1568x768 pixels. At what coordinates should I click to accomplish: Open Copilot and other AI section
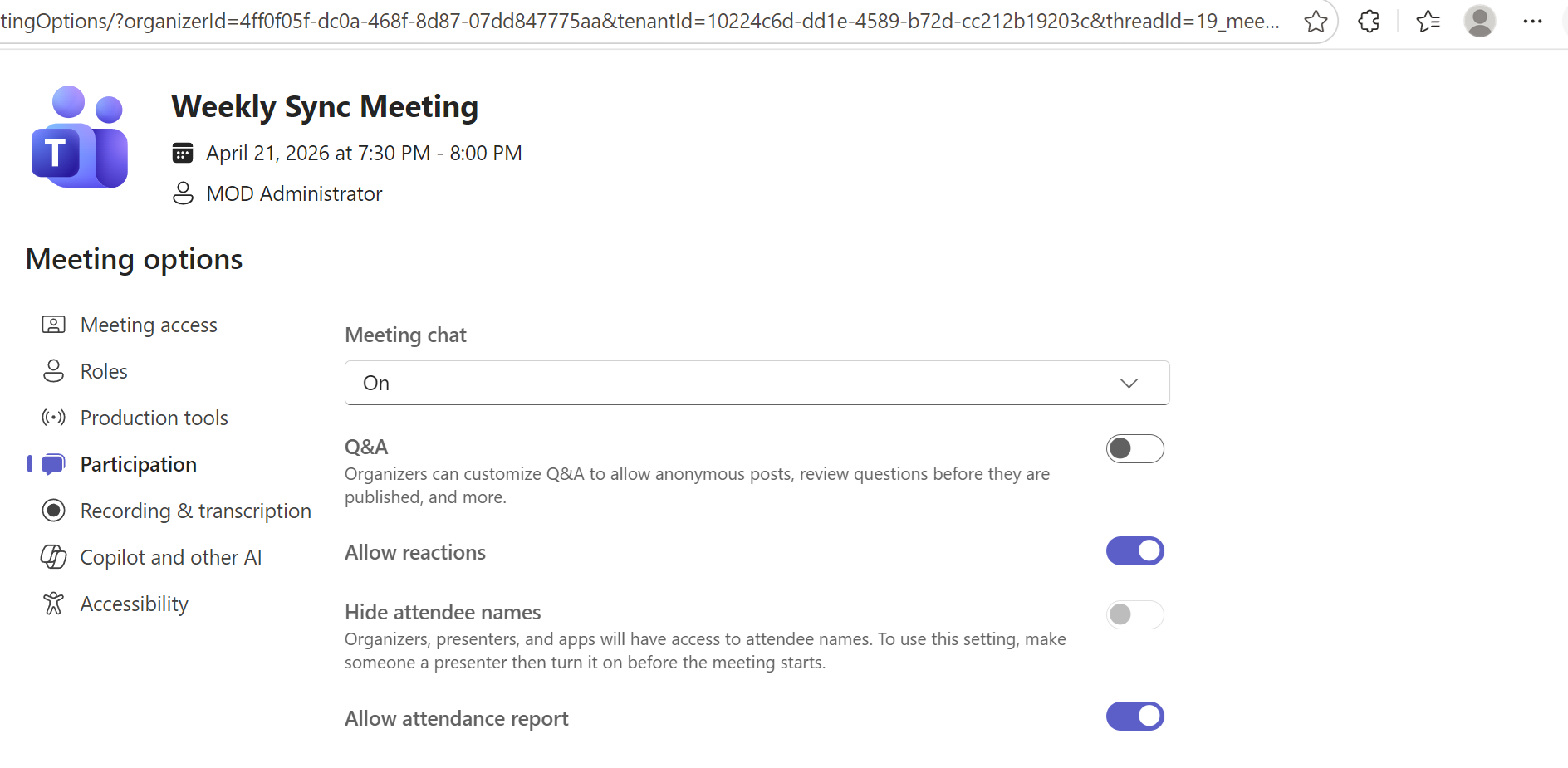[171, 557]
